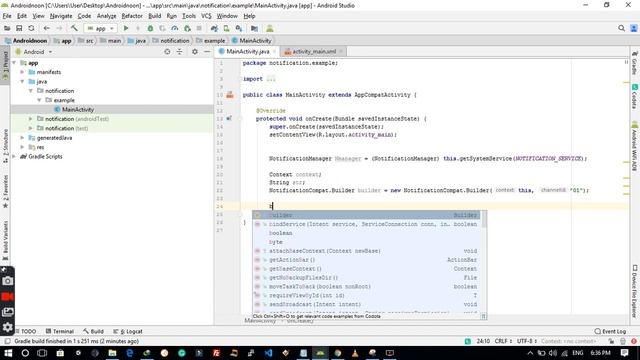The image size is (640, 360).
Task: Toggle the read-only lock icon in status bar
Action: tap(611, 341)
